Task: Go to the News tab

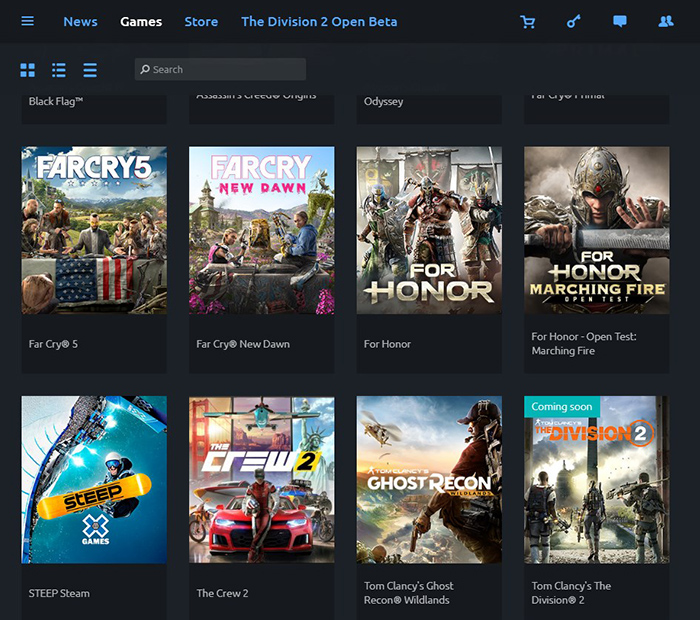Action: 80,21
